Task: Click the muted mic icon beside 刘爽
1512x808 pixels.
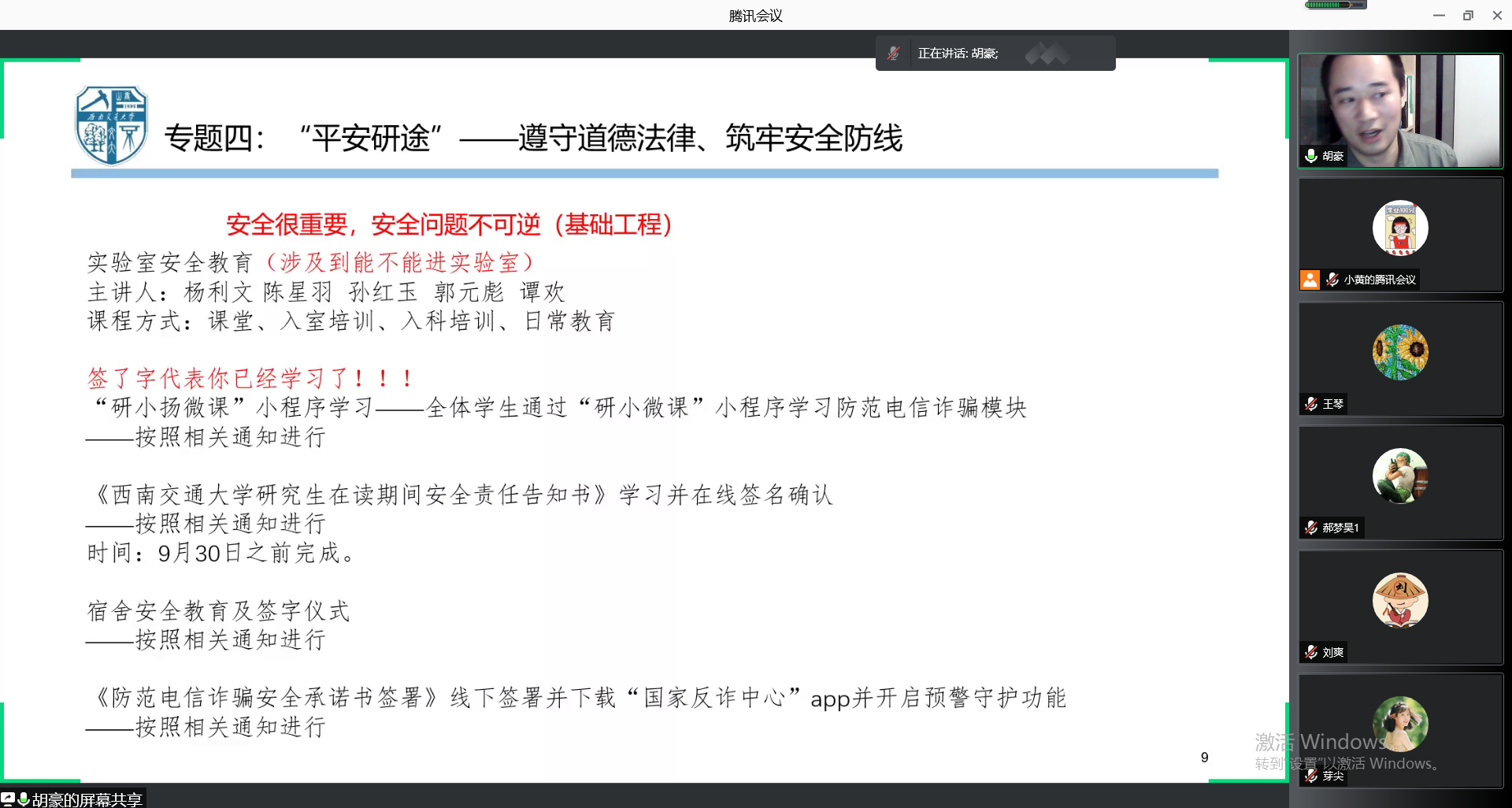Action: pyautogui.click(x=1311, y=652)
